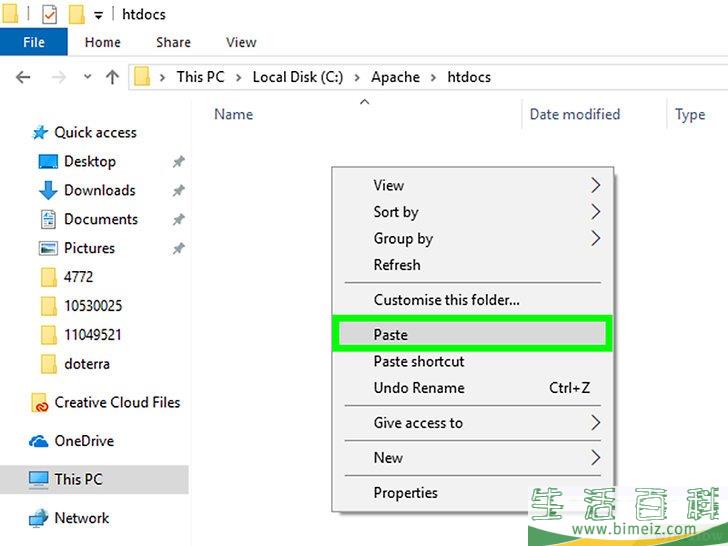
Task: Expand the breadcrumb chevron before This PC
Action: coord(162,78)
